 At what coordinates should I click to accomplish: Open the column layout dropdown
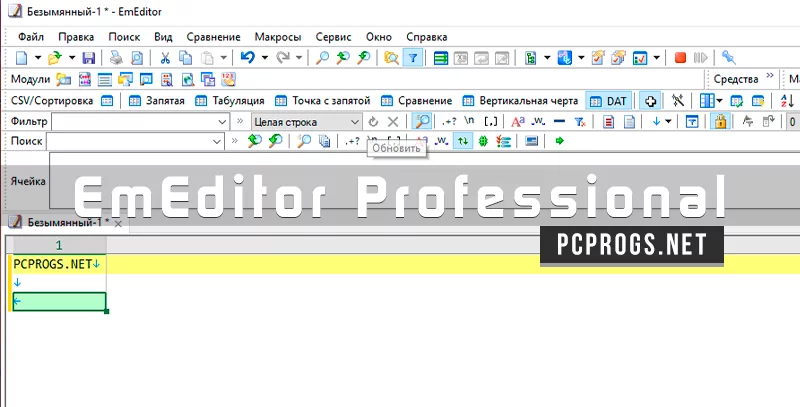[719, 101]
